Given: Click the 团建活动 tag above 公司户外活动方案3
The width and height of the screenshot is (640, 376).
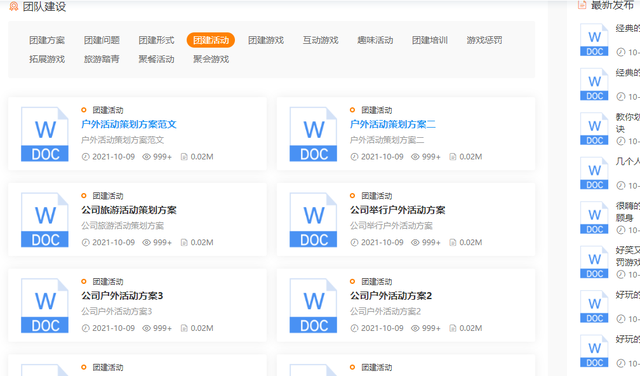Looking at the screenshot, I should coord(108,281).
